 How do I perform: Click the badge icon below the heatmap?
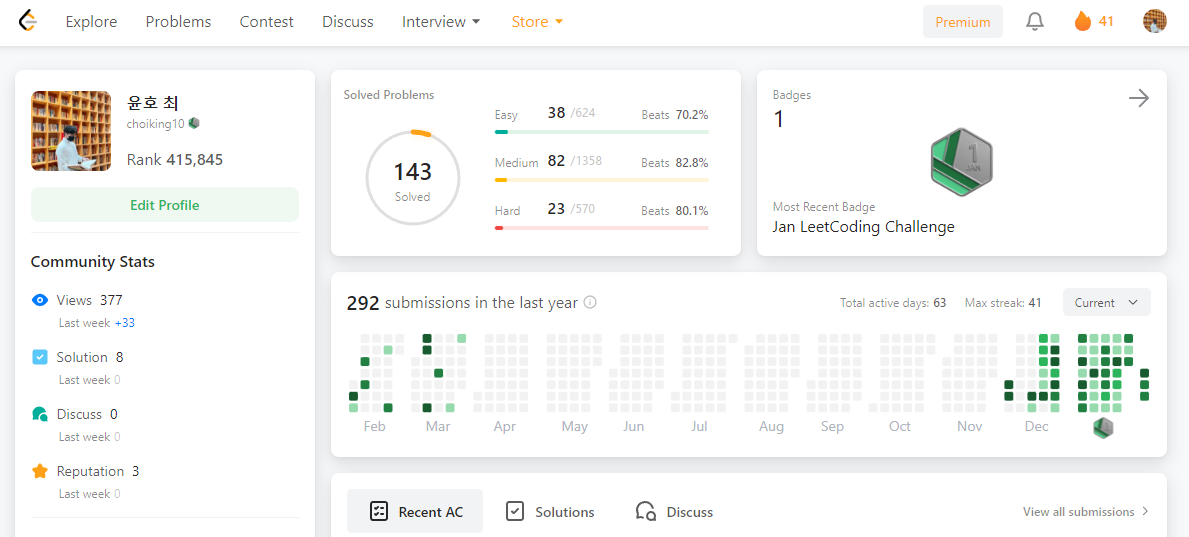[1103, 428]
